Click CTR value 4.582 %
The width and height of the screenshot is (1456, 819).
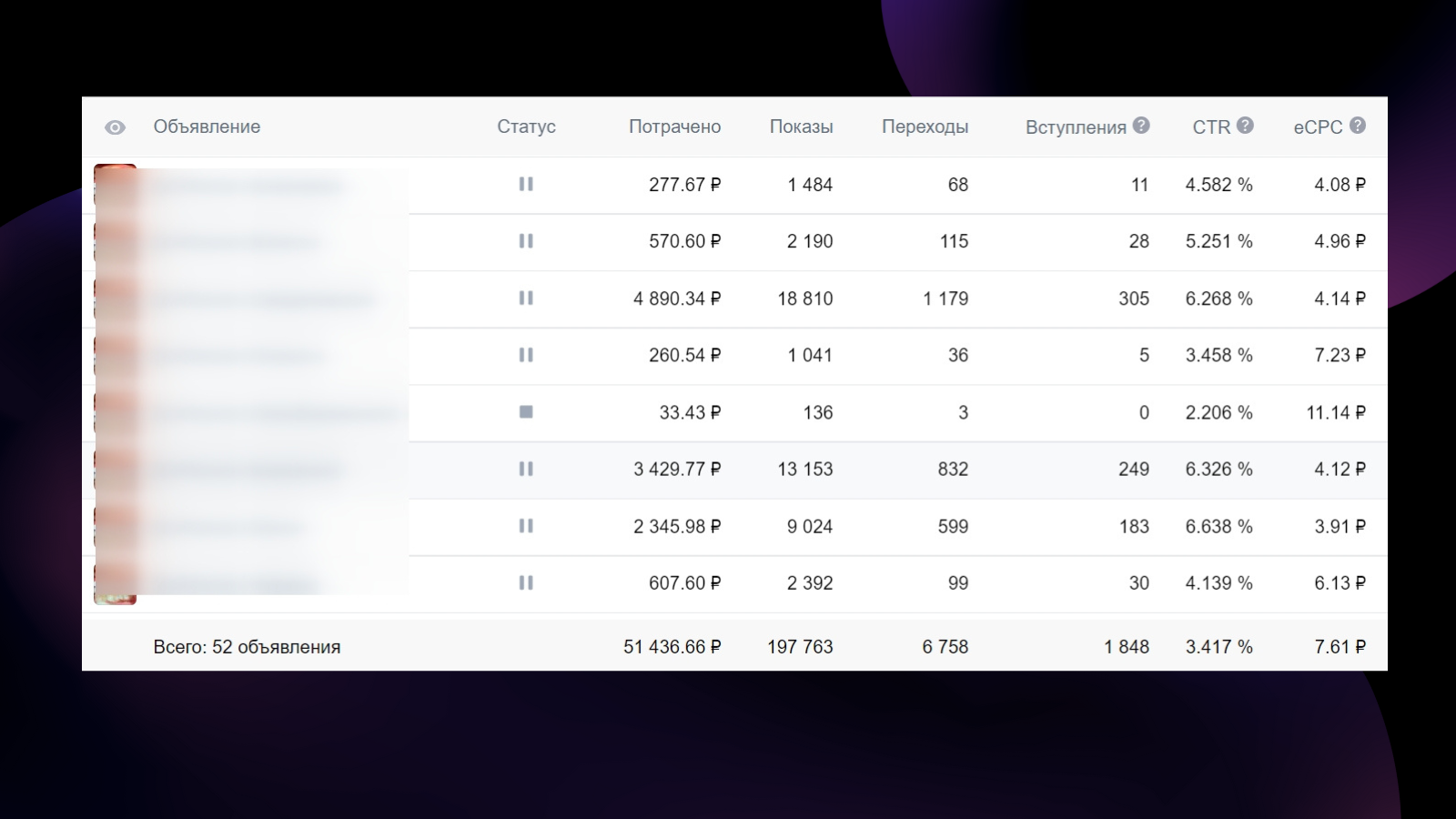[1218, 185]
